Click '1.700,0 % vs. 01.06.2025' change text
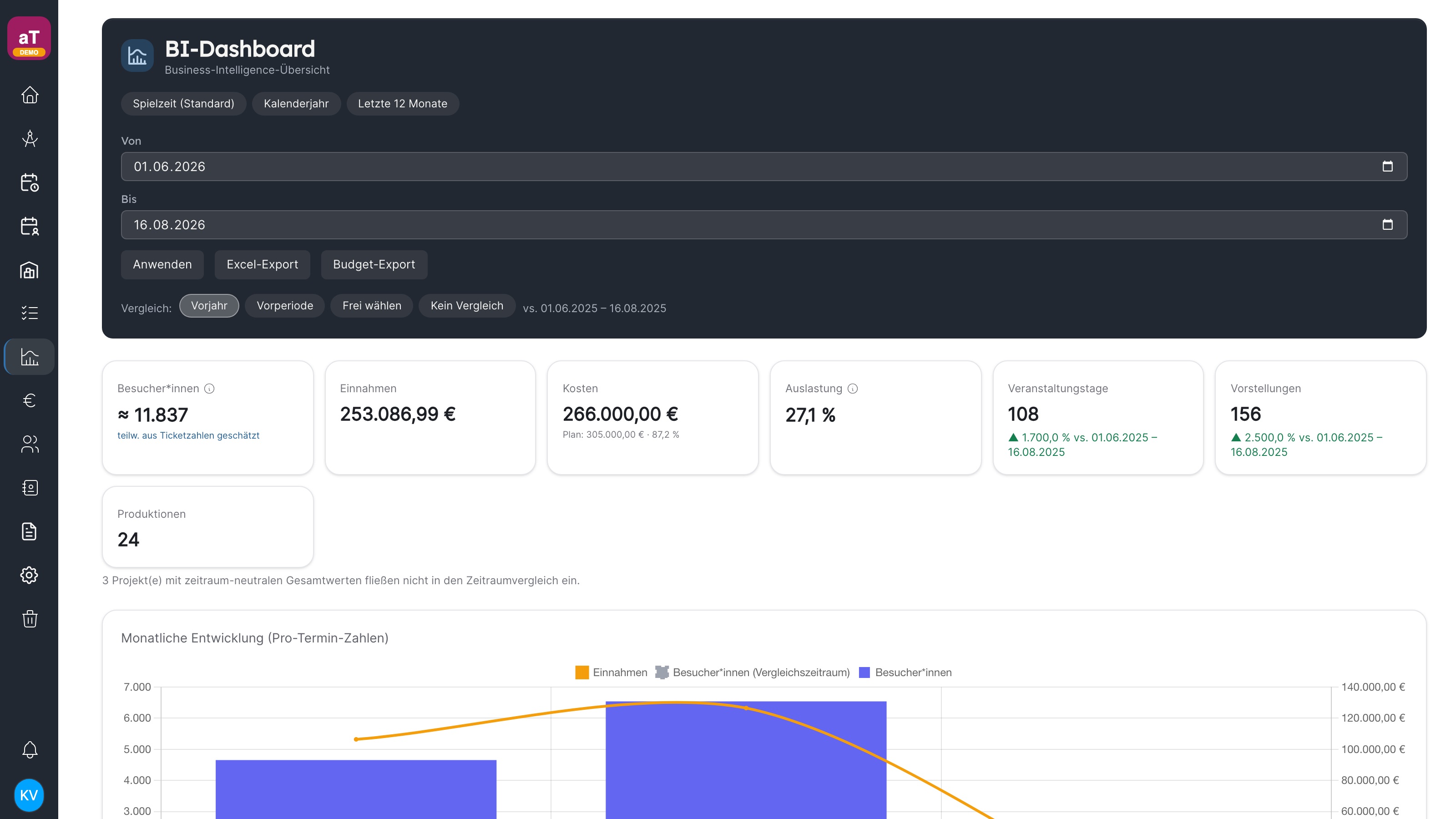Viewport: 1456px width, 819px height. coord(1082,444)
